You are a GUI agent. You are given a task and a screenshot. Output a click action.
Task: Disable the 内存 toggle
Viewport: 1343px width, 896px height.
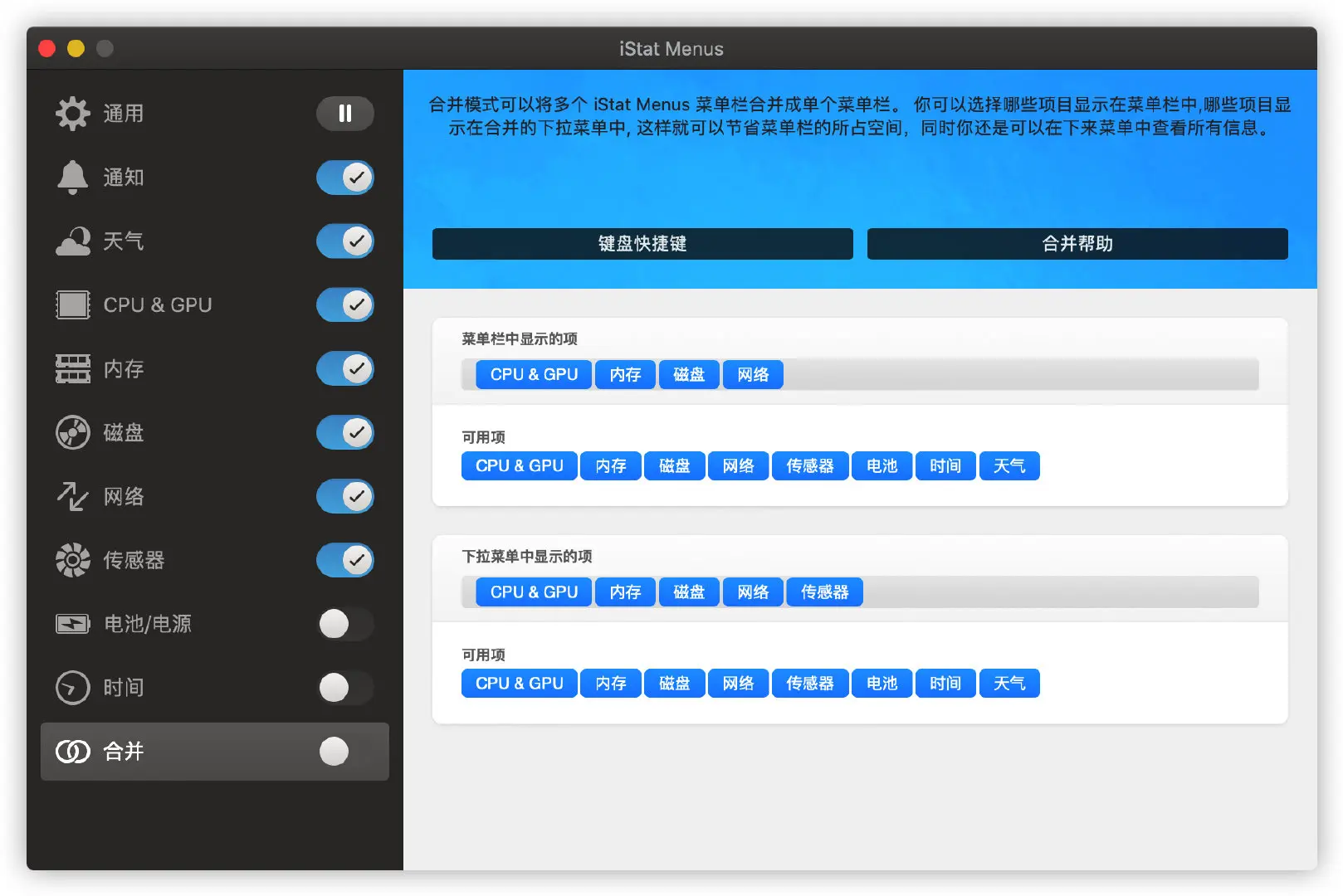point(345,369)
